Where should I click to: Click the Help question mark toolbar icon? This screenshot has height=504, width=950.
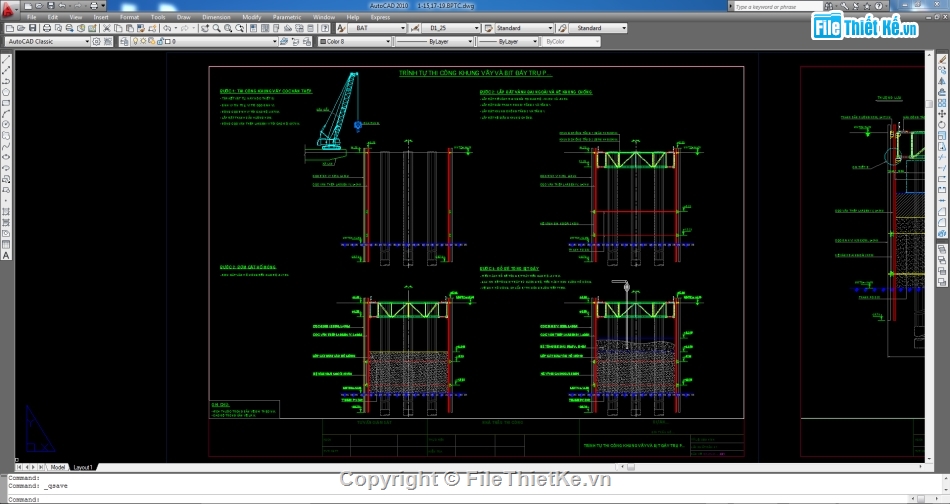click(325, 28)
